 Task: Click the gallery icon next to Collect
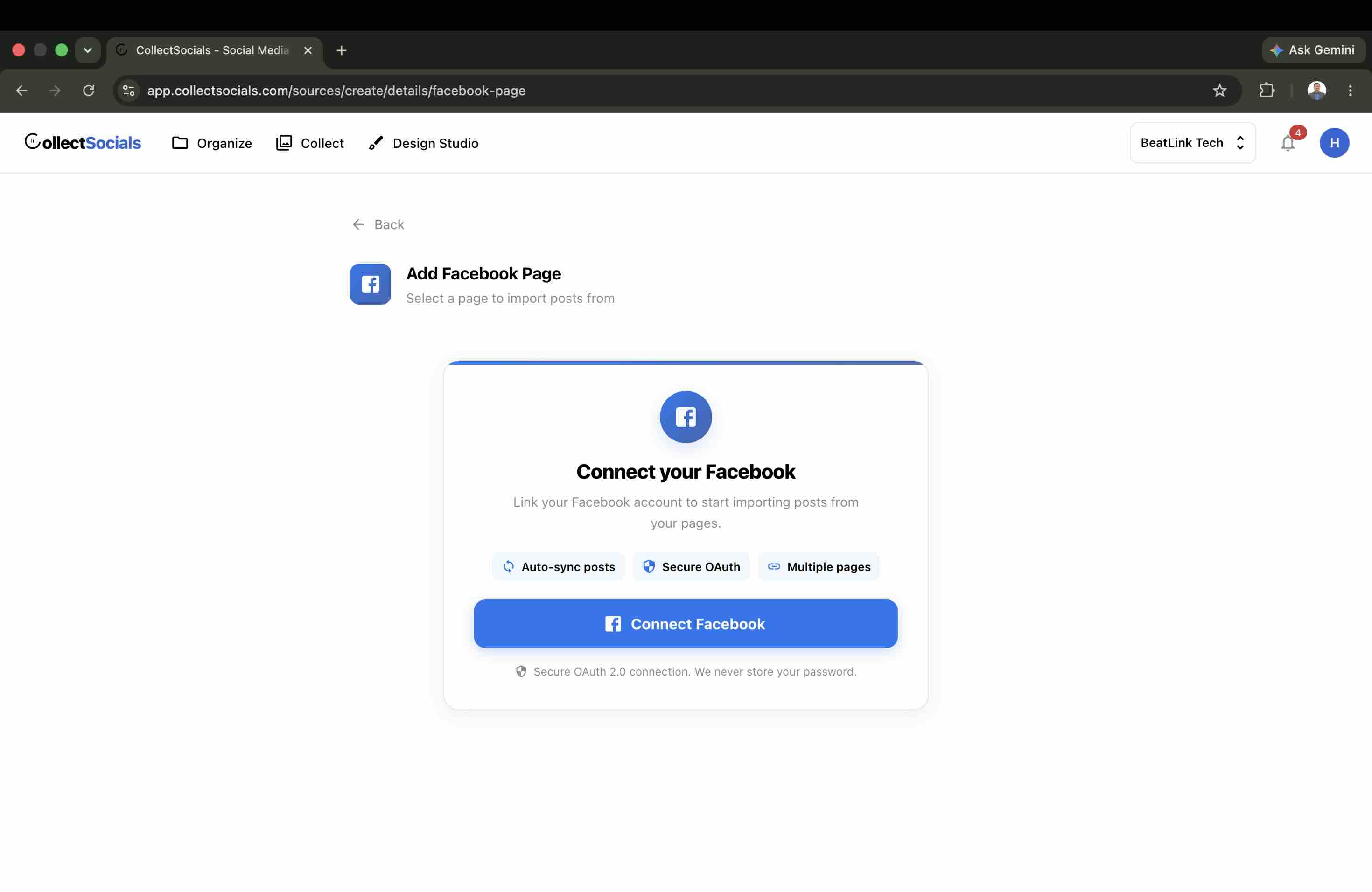284,143
